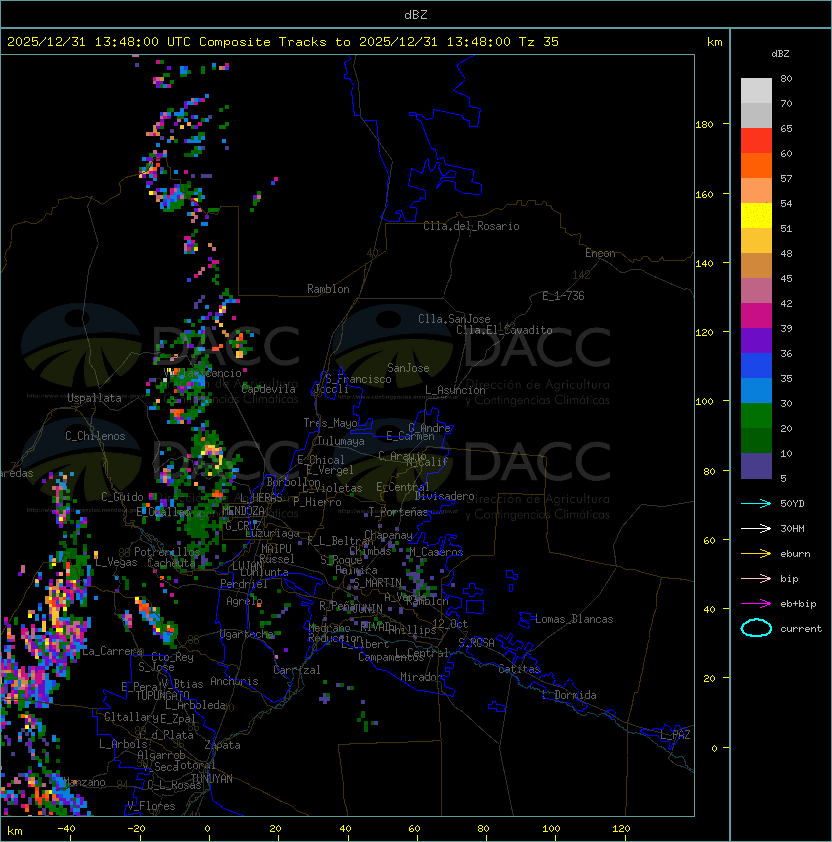Click the '50YD' legend label
Screen dimensions: 832x842
(x=792, y=504)
